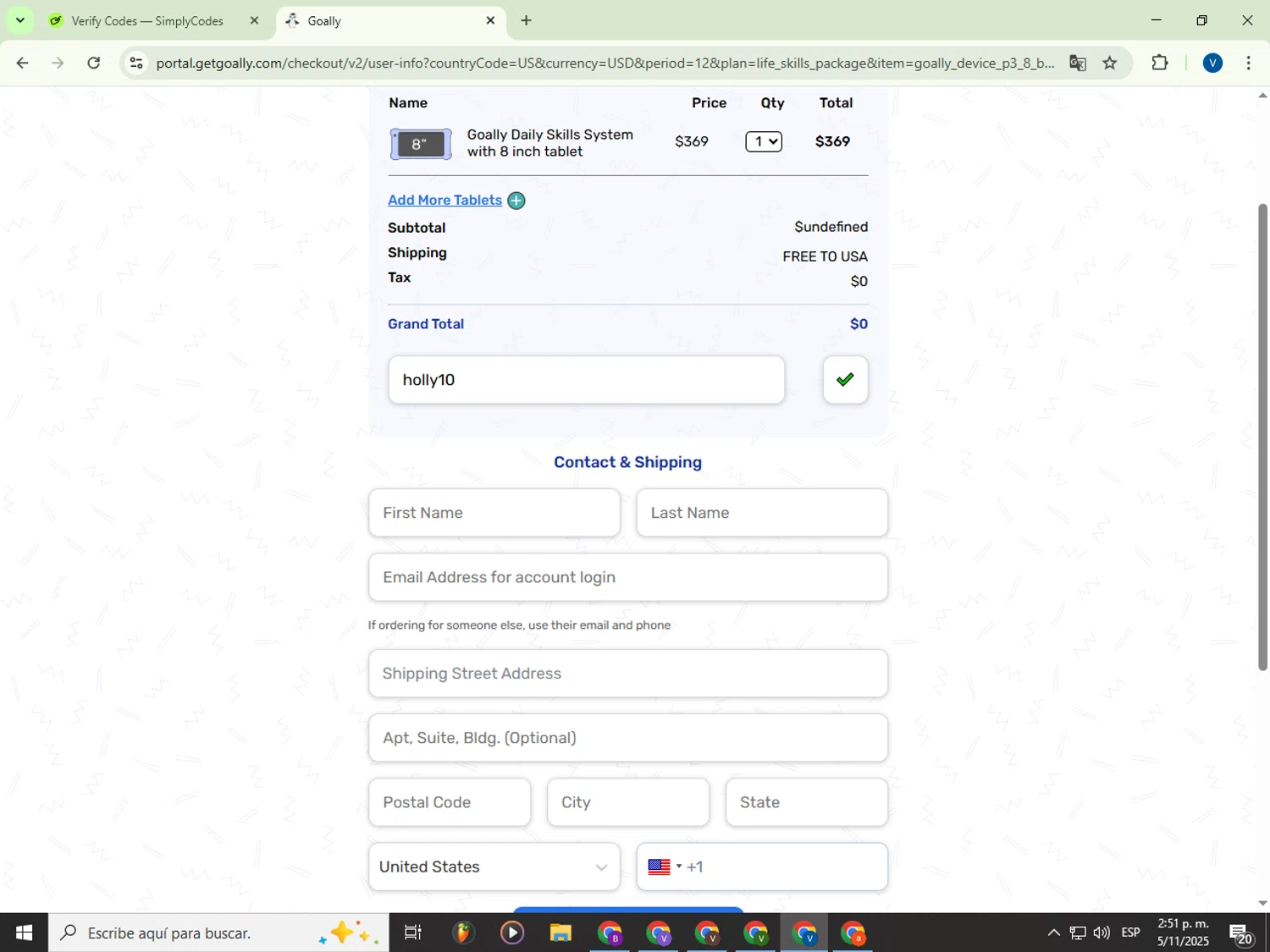Focus the Postal Code field
Image resolution: width=1270 pixels, height=952 pixels.
[x=450, y=802]
